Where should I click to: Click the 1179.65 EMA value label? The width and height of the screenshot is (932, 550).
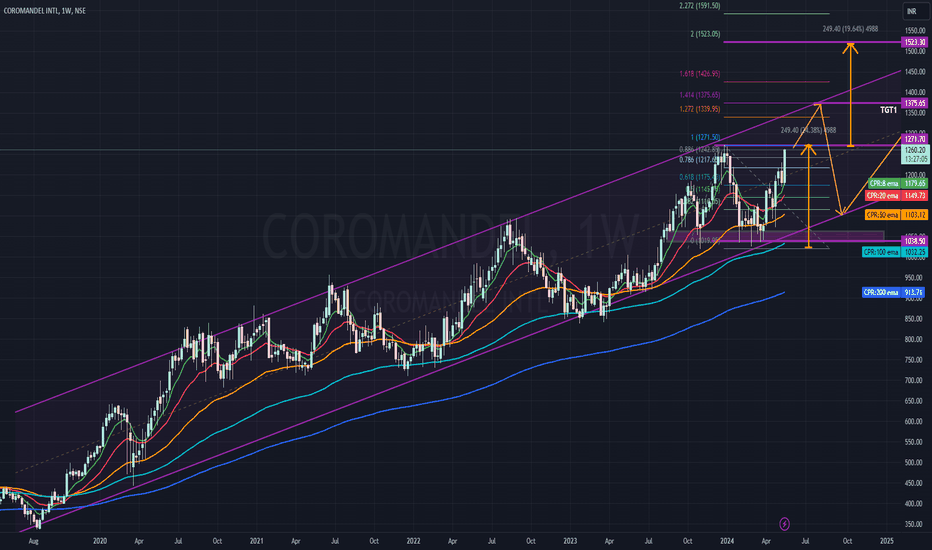click(915, 184)
